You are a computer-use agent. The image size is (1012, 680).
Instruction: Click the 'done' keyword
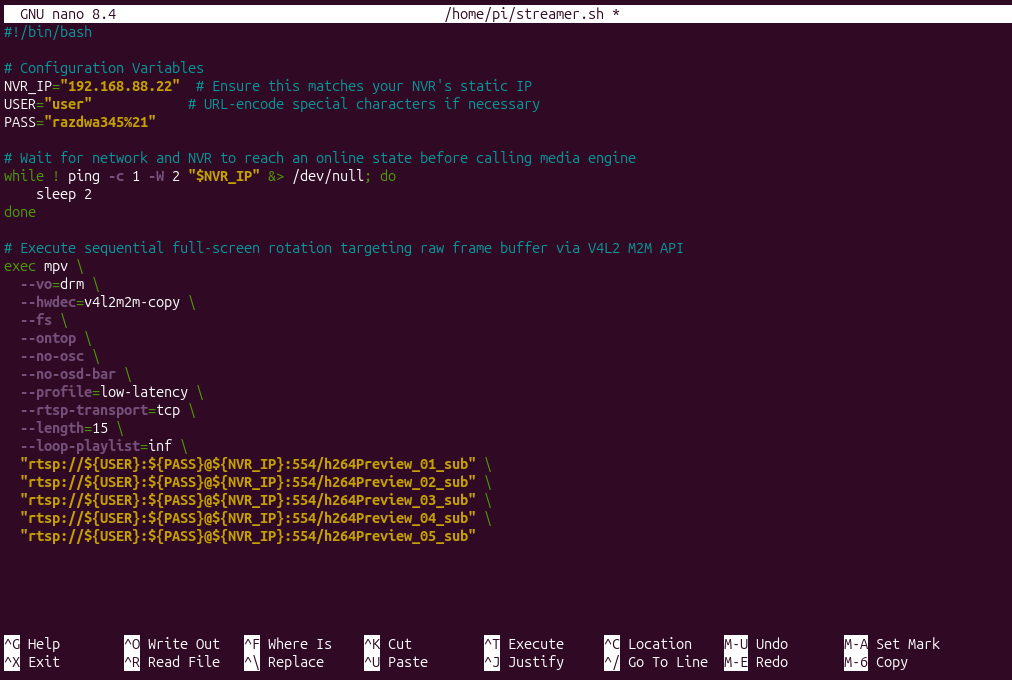pyautogui.click(x=20, y=212)
